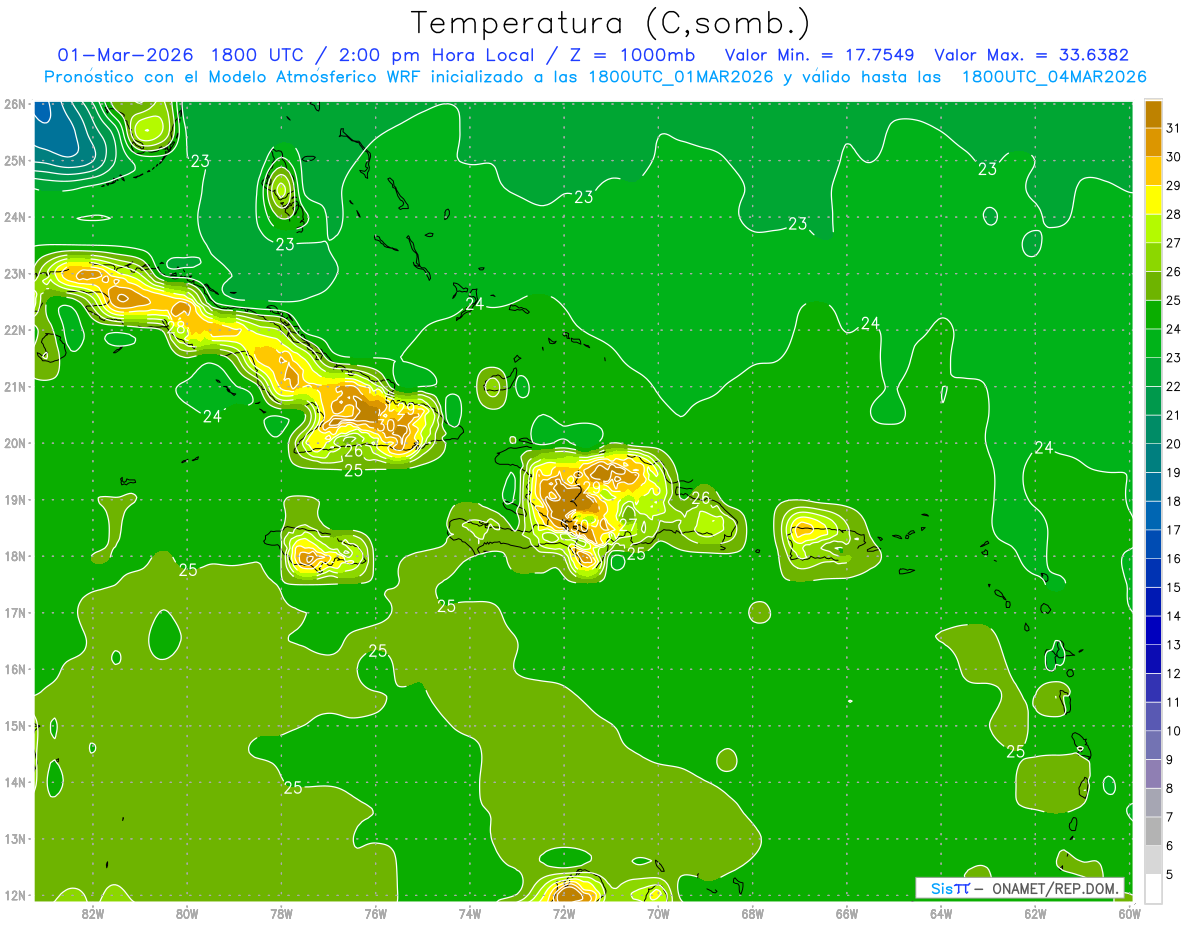Click the color scale label 12
The width and height of the screenshot is (1200, 927).
(1174, 674)
